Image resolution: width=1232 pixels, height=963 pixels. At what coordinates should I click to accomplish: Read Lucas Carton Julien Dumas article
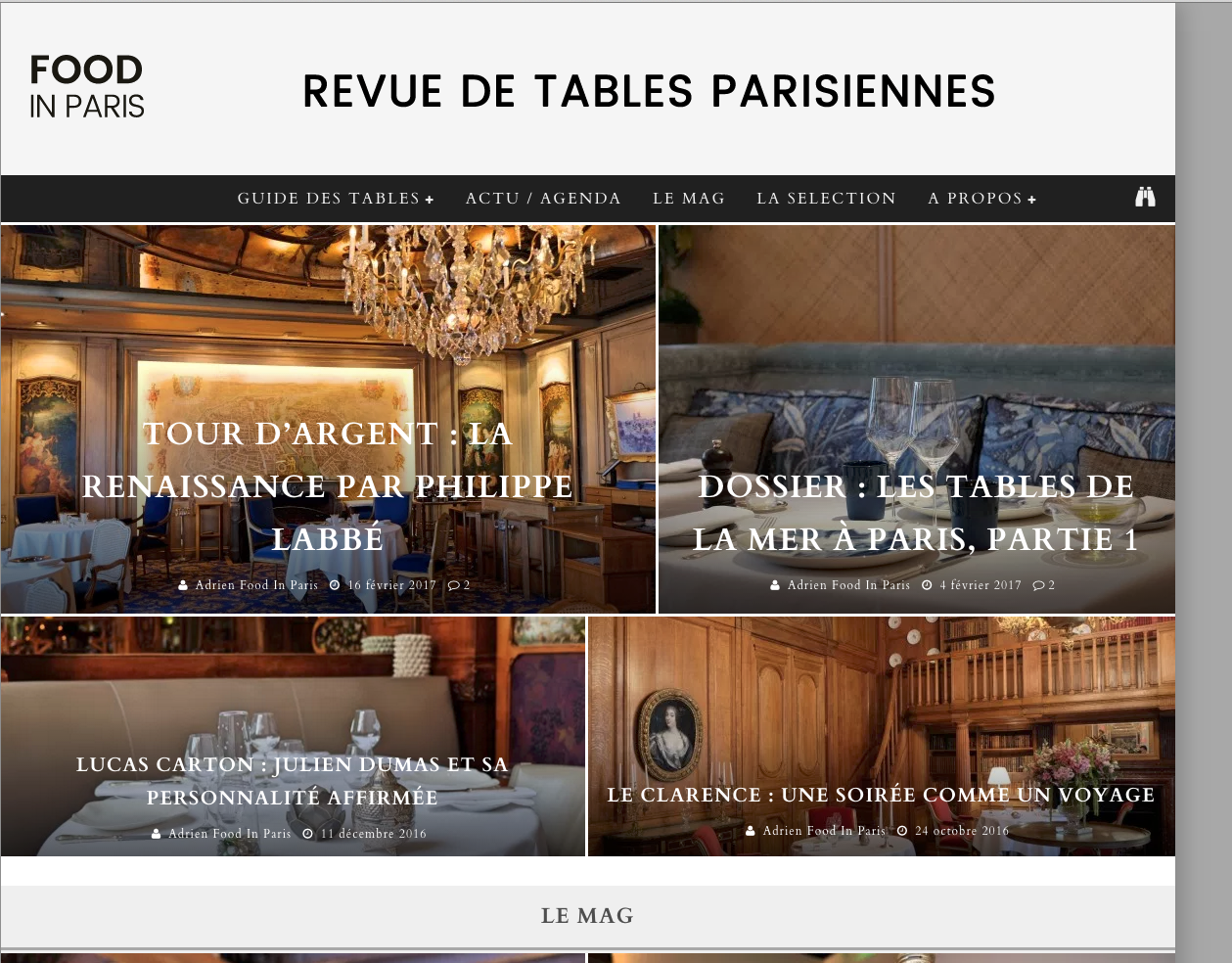(293, 781)
